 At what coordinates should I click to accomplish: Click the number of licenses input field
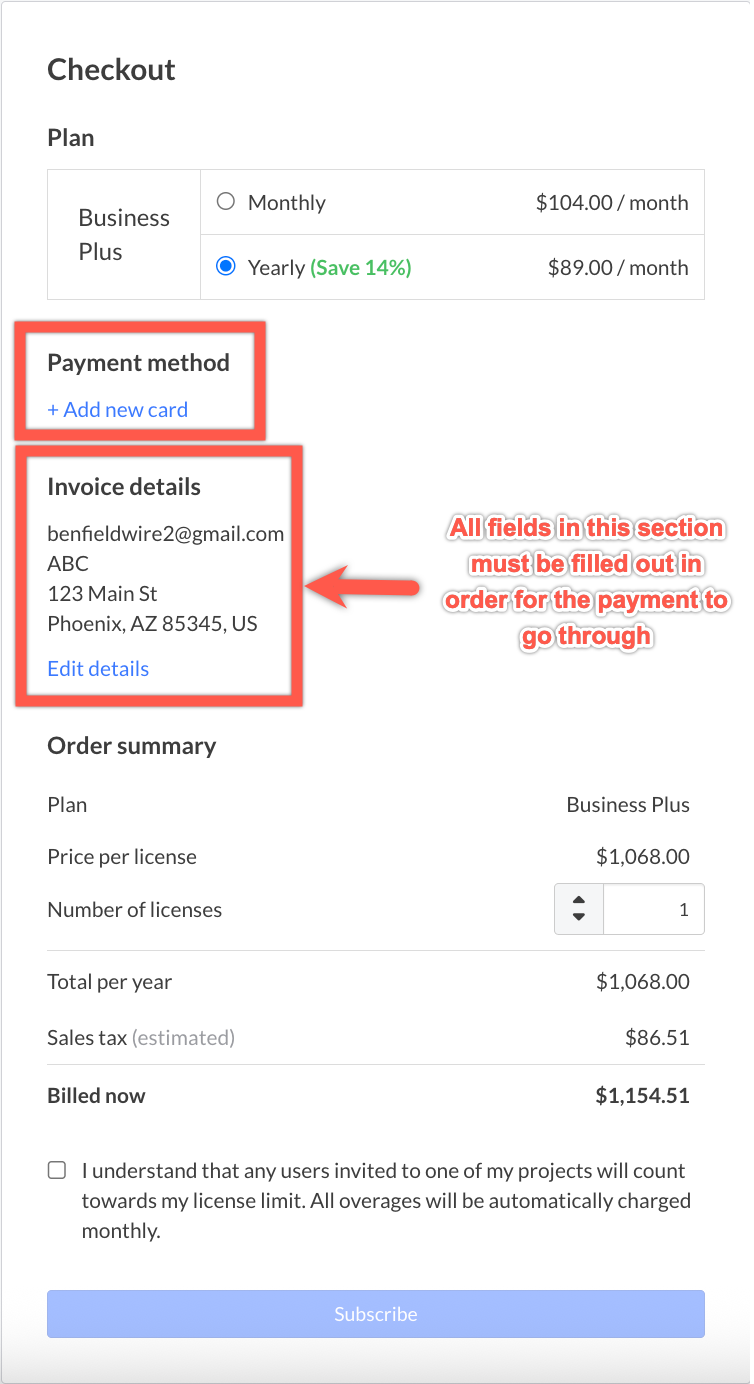point(654,909)
